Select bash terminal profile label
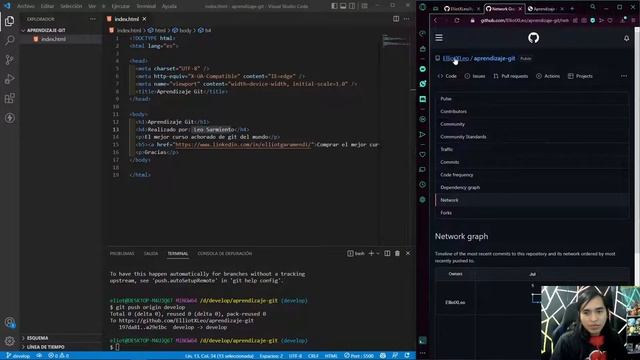 click(x=356, y=253)
